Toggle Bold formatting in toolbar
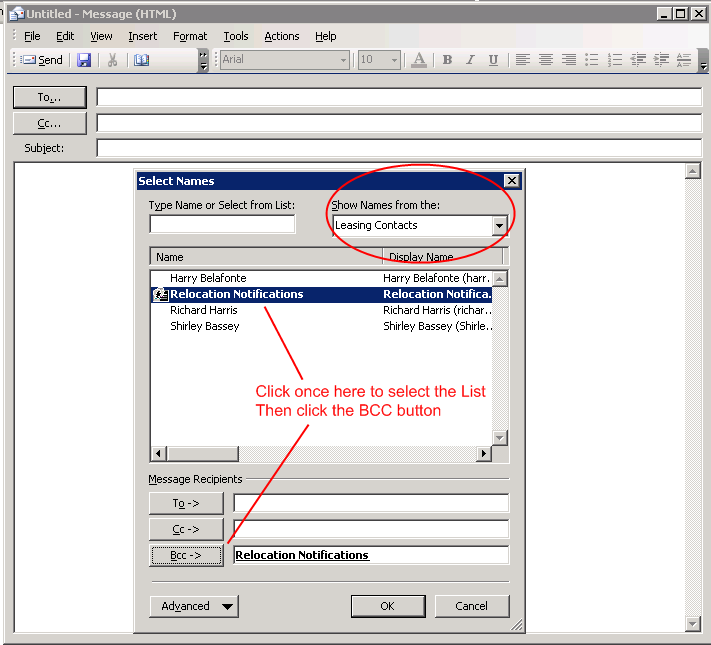Image resolution: width=711 pixels, height=645 pixels. (447, 60)
